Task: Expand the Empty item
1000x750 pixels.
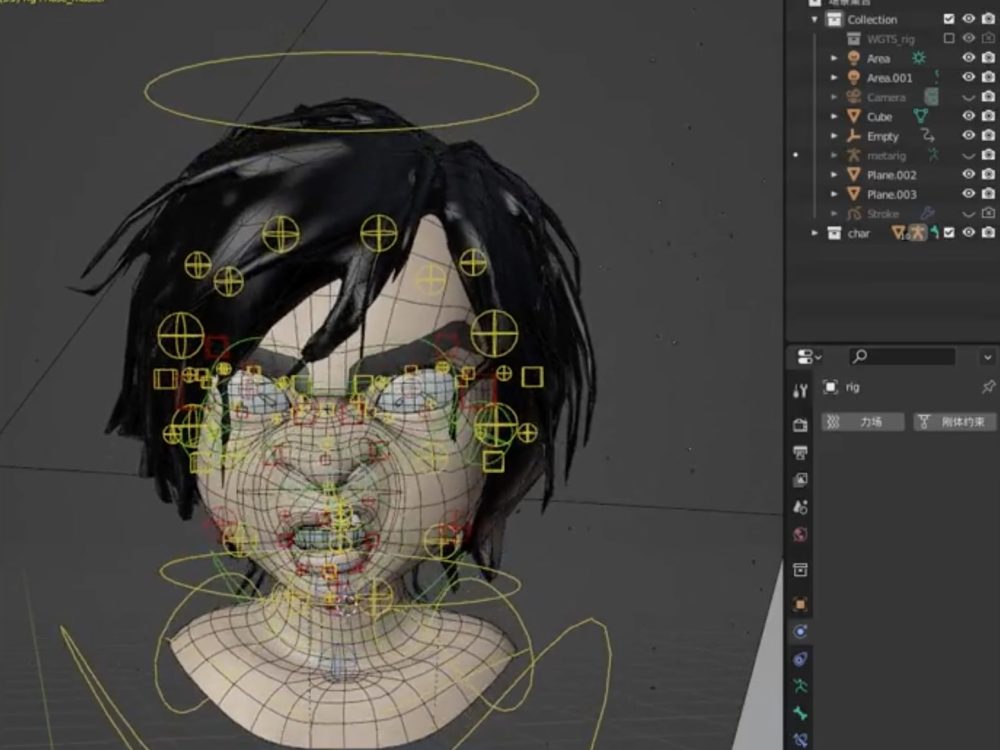Action: [834, 136]
